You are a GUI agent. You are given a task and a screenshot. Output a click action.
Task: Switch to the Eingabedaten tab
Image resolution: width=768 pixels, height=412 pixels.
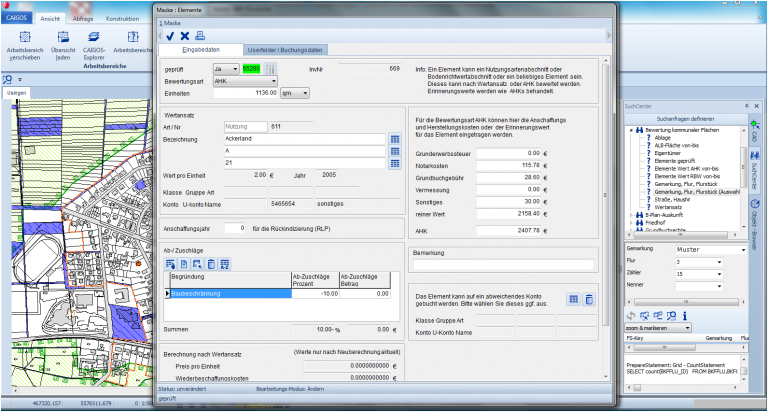coord(201,50)
